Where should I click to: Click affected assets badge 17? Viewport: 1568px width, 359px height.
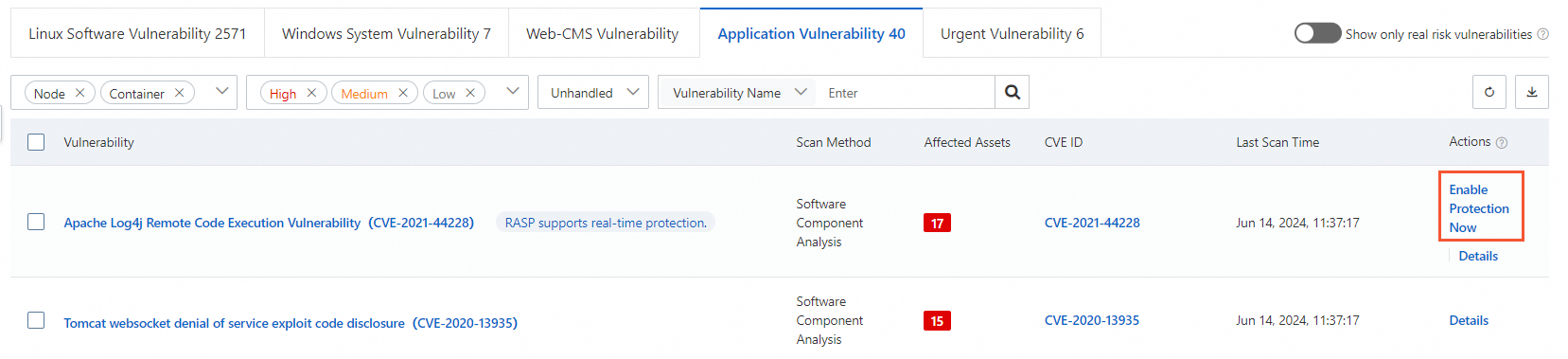point(937,223)
